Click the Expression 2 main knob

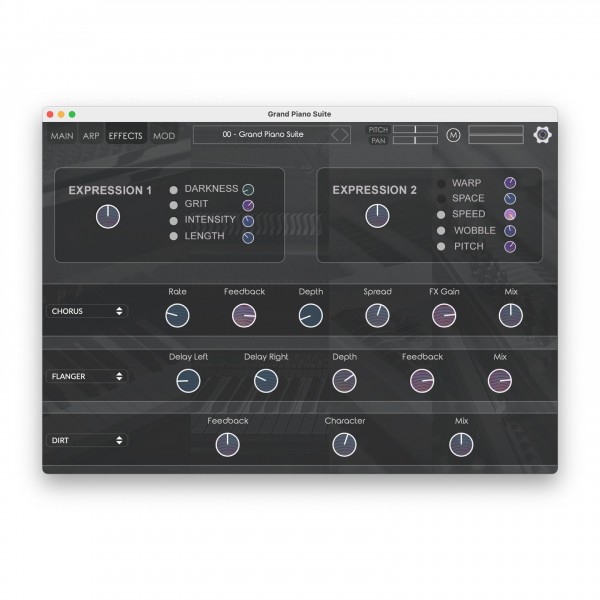tap(377, 216)
